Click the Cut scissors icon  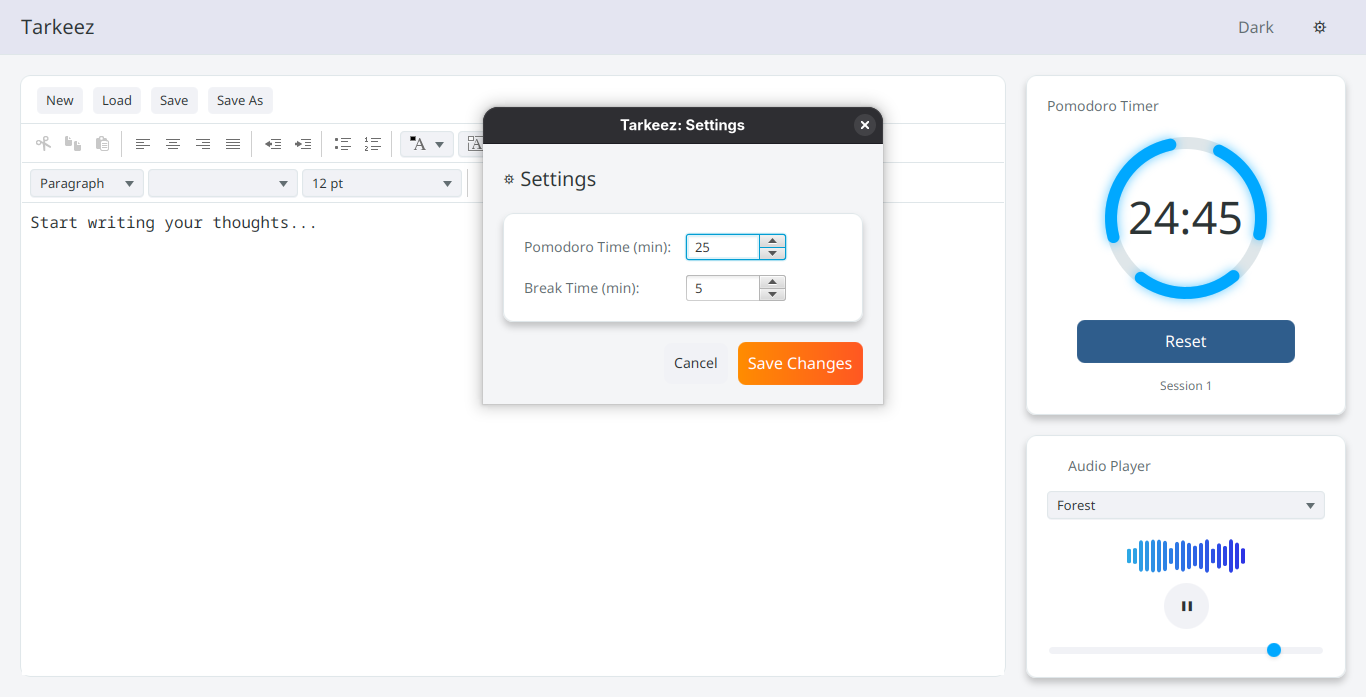coord(43,144)
